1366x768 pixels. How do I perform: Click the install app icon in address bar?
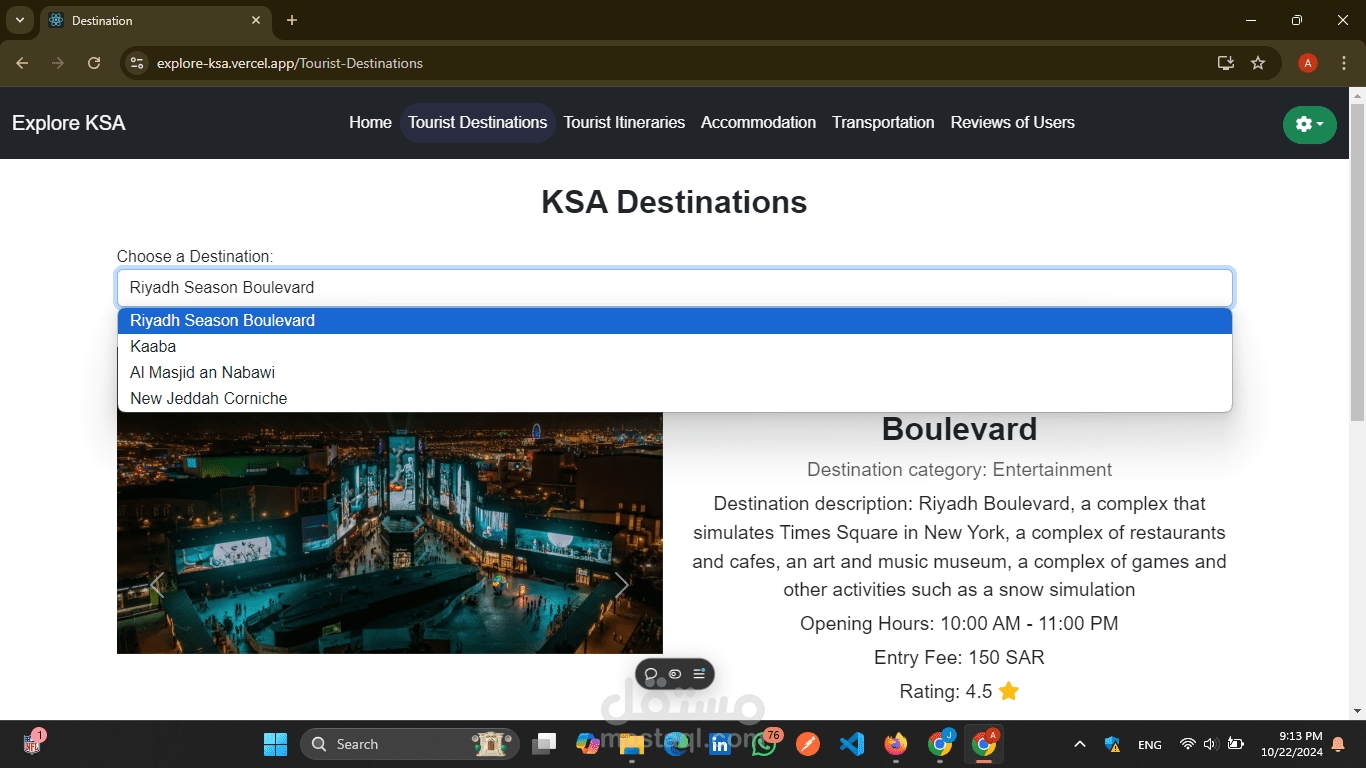tap(1226, 63)
